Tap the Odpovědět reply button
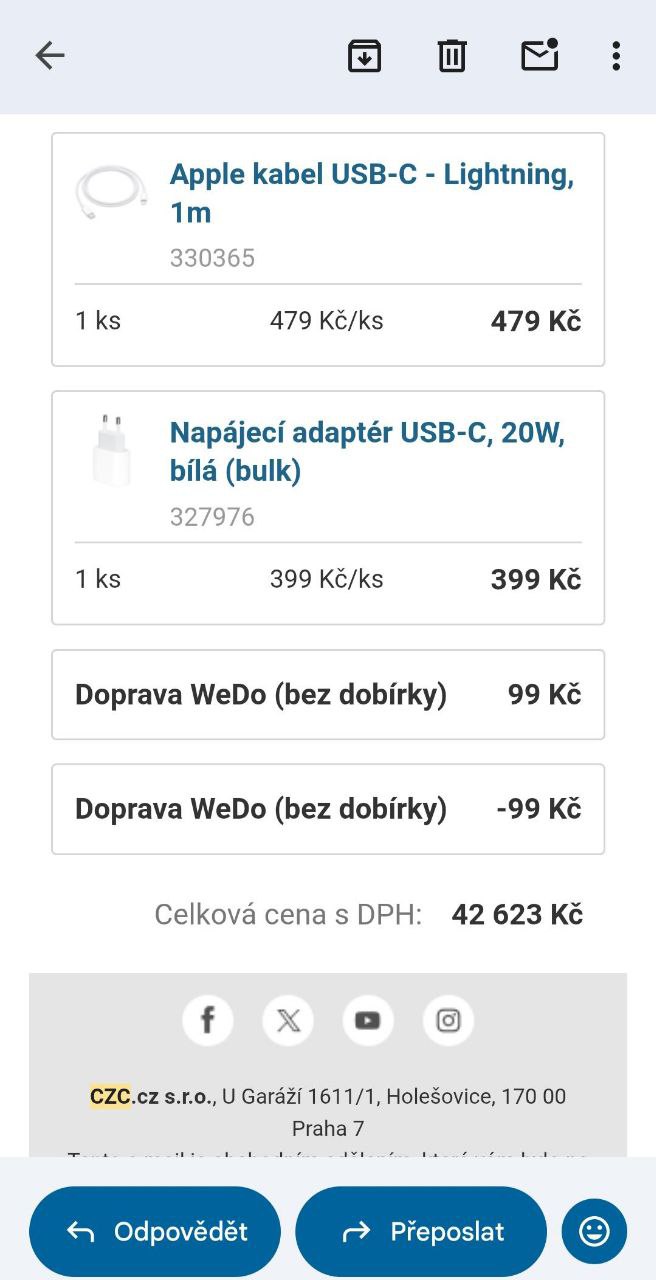This screenshot has height=1280, width=656. 155,1231
